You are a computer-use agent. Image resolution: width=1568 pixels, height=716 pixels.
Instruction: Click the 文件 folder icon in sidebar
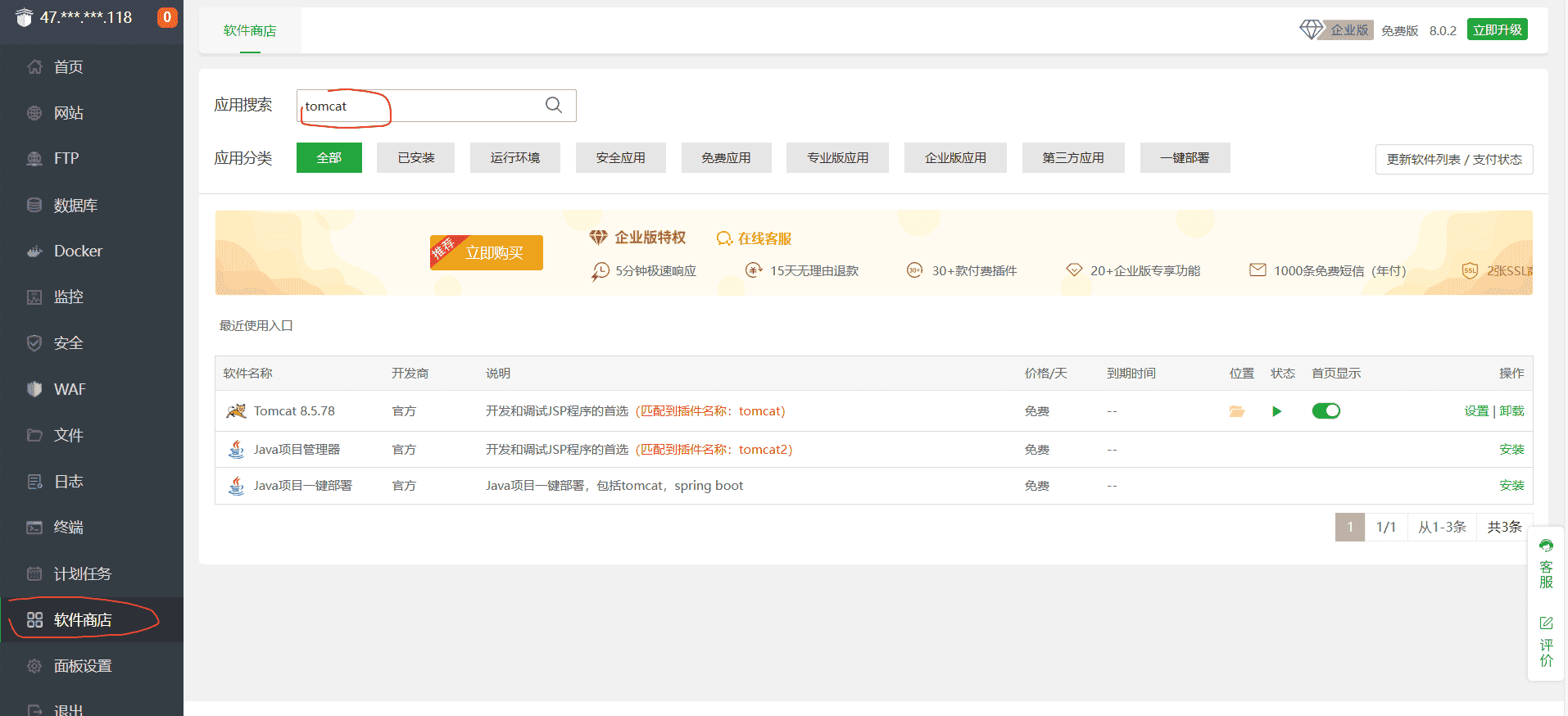[34, 435]
